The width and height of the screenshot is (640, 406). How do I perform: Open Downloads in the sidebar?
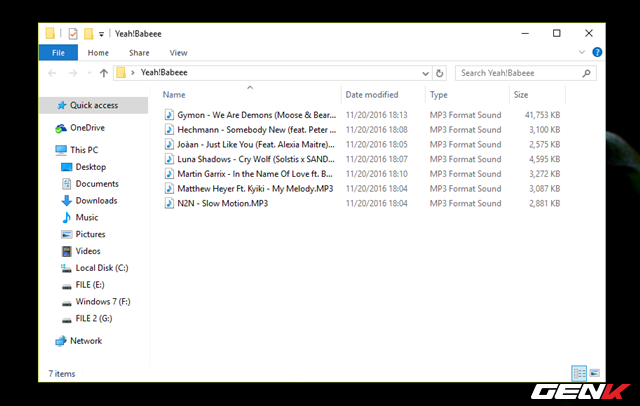pos(96,200)
